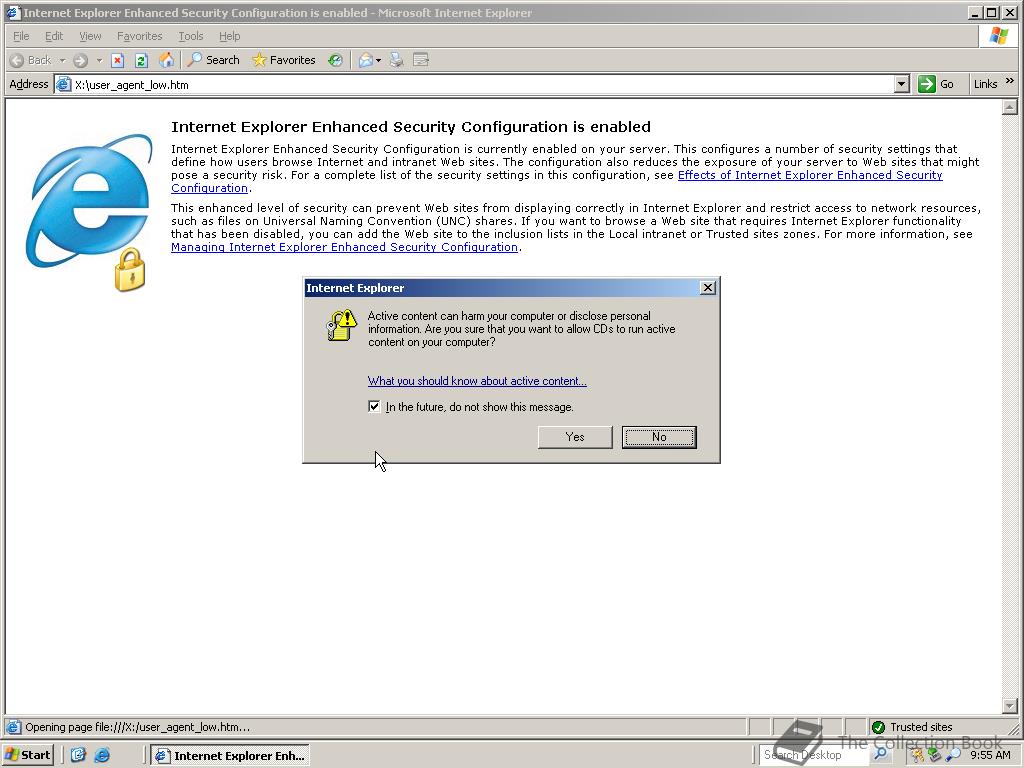Open the Help menu

229,36
